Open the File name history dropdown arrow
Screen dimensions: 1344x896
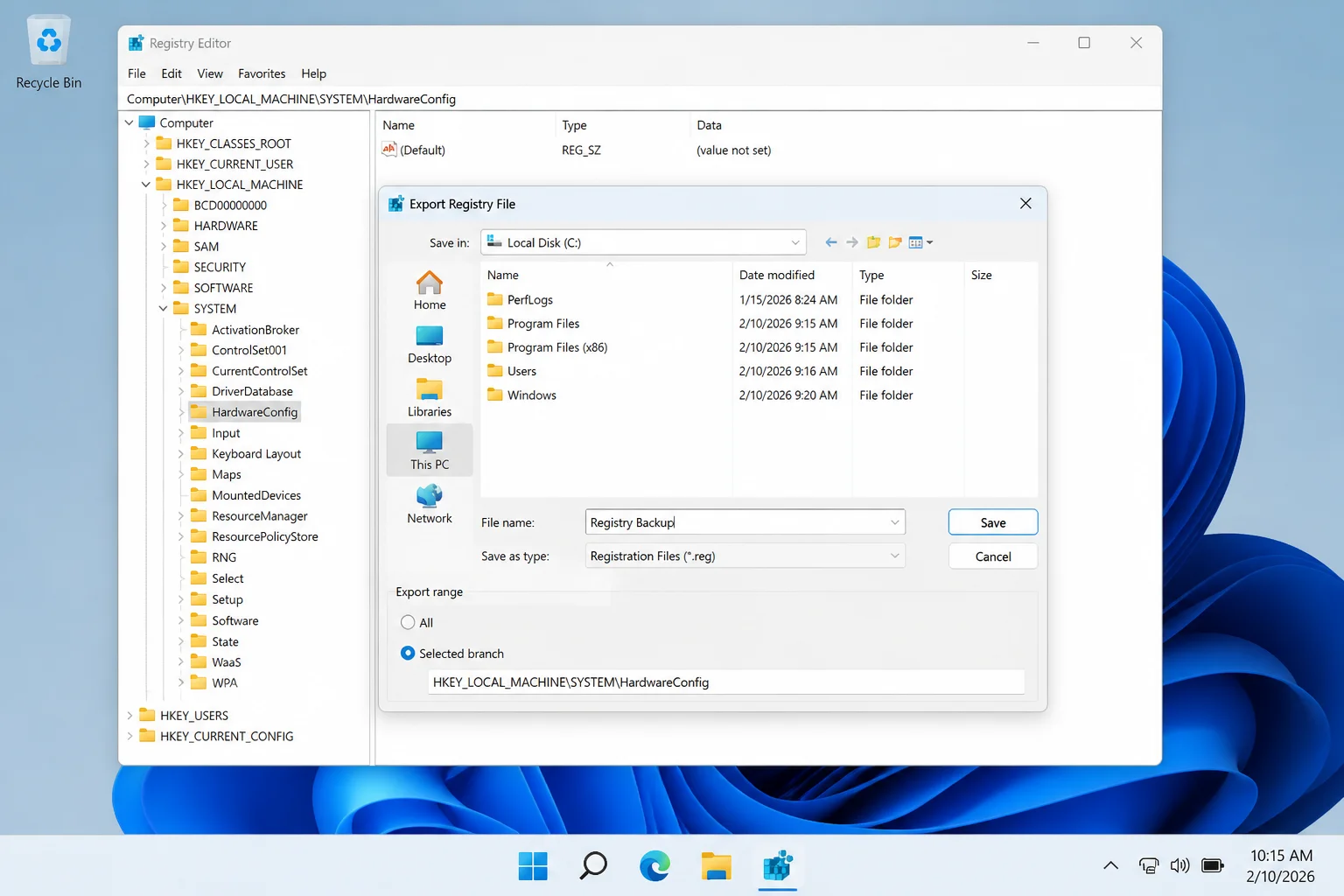click(894, 522)
